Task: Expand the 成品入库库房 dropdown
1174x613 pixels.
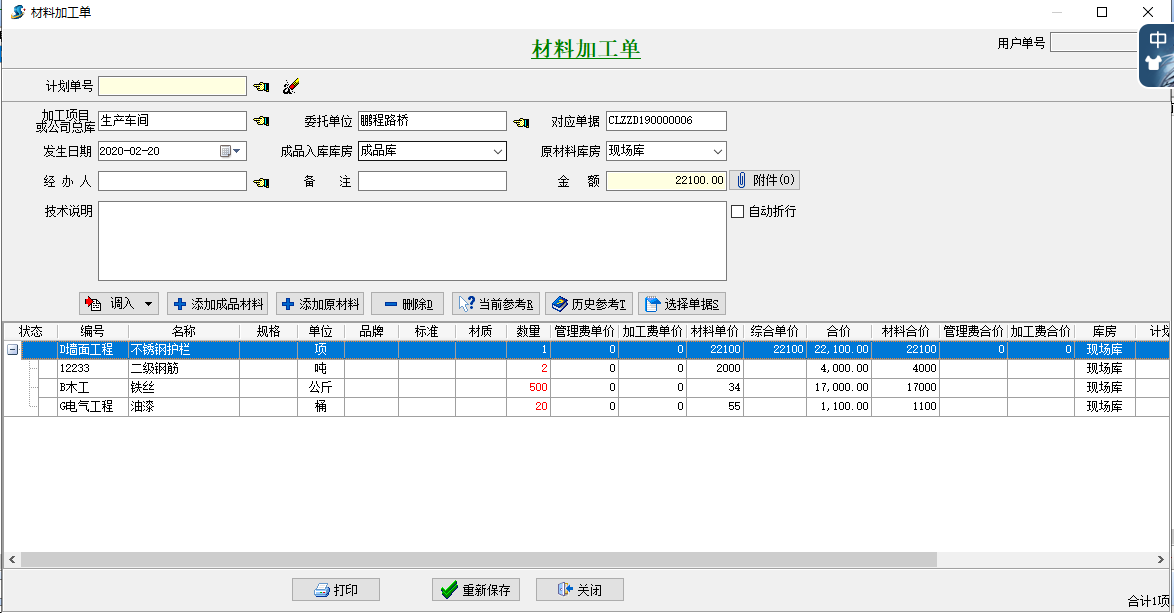Action: [x=497, y=151]
